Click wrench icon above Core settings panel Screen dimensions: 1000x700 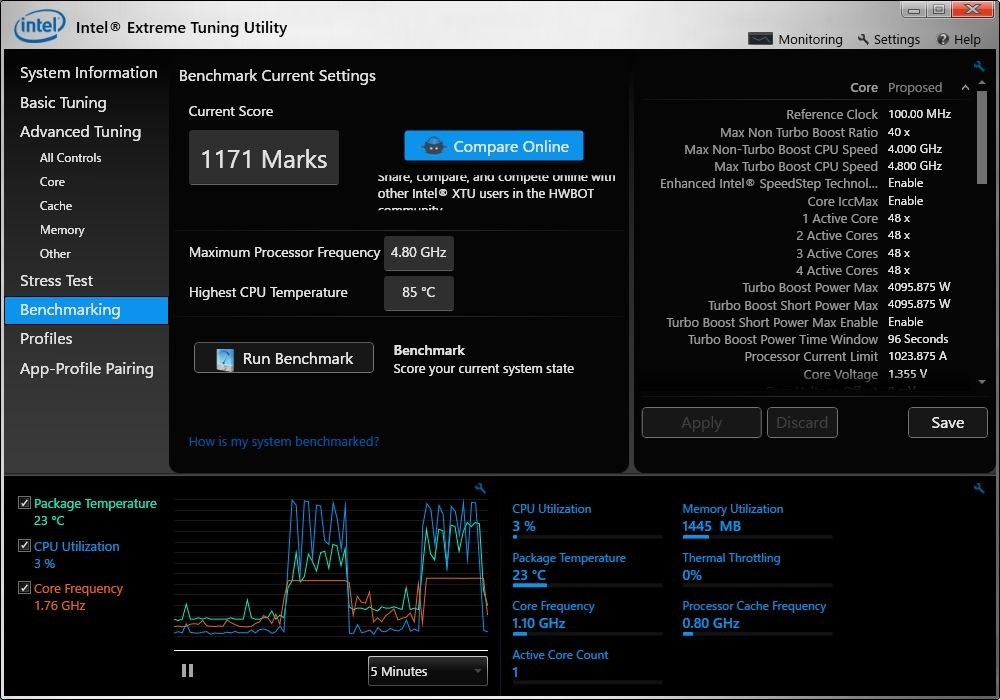[x=978, y=66]
